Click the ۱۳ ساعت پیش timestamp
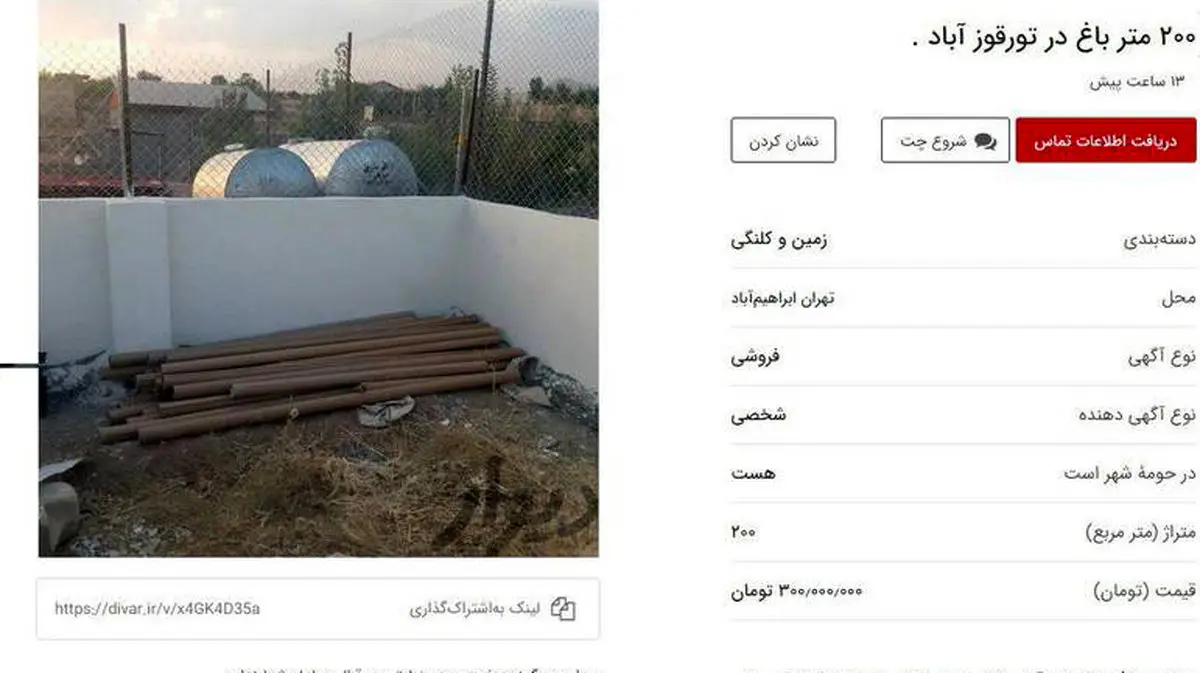Image resolution: width=1200 pixels, height=673 pixels. pyautogui.click(x=1142, y=82)
